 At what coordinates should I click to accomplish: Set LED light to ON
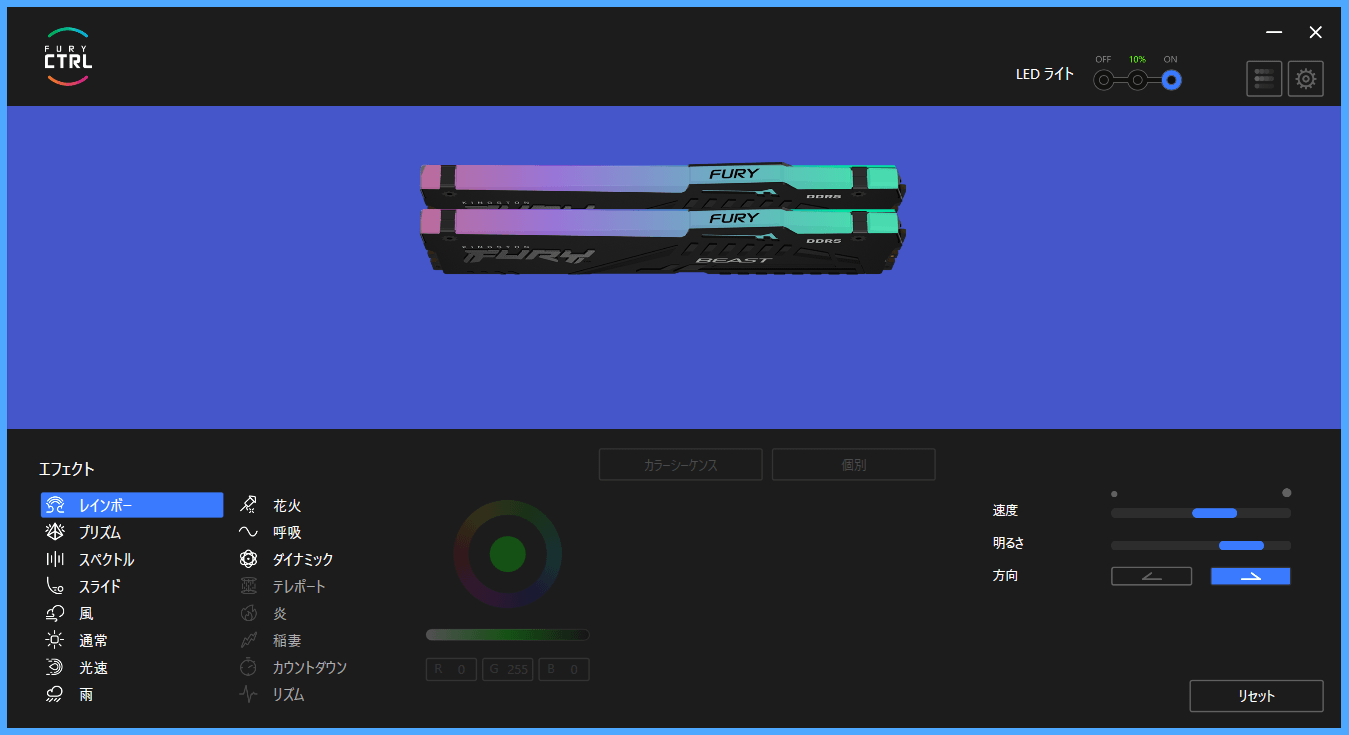coord(1171,80)
